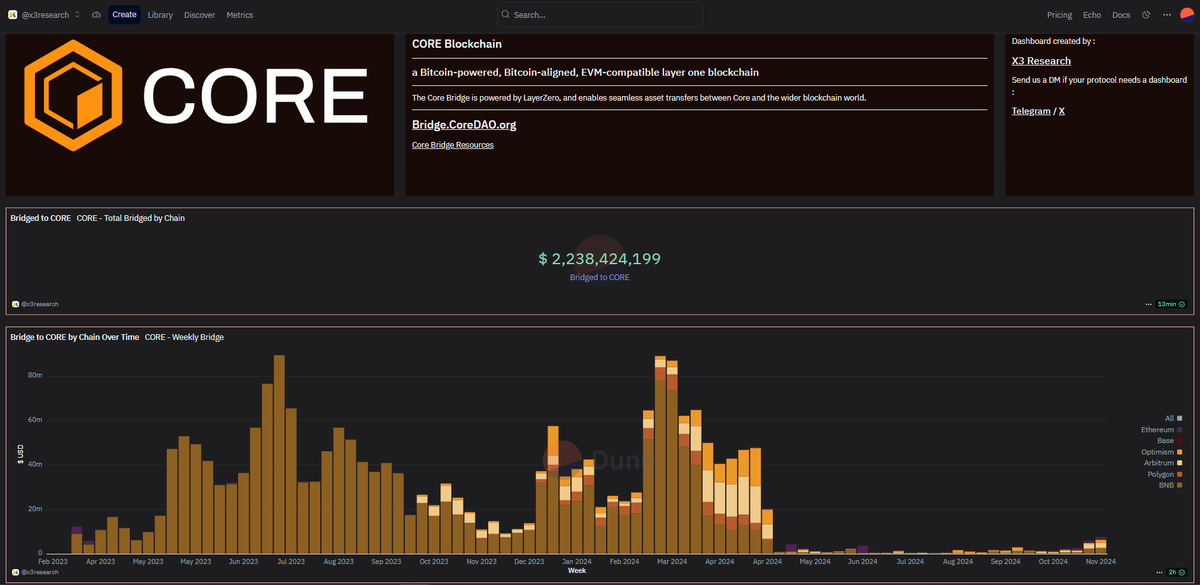This screenshot has height=585, width=1200.
Task: Open the Pricing page
Action: pyautogui.click(x=1059, y=15)
